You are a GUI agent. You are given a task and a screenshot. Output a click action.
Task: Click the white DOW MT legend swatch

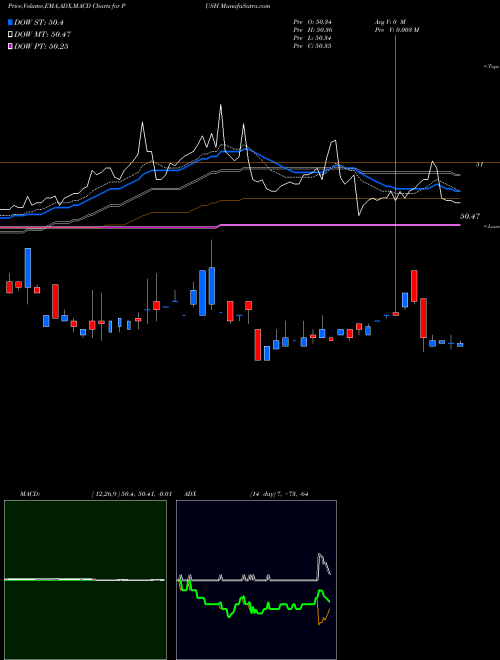point(10,35)
